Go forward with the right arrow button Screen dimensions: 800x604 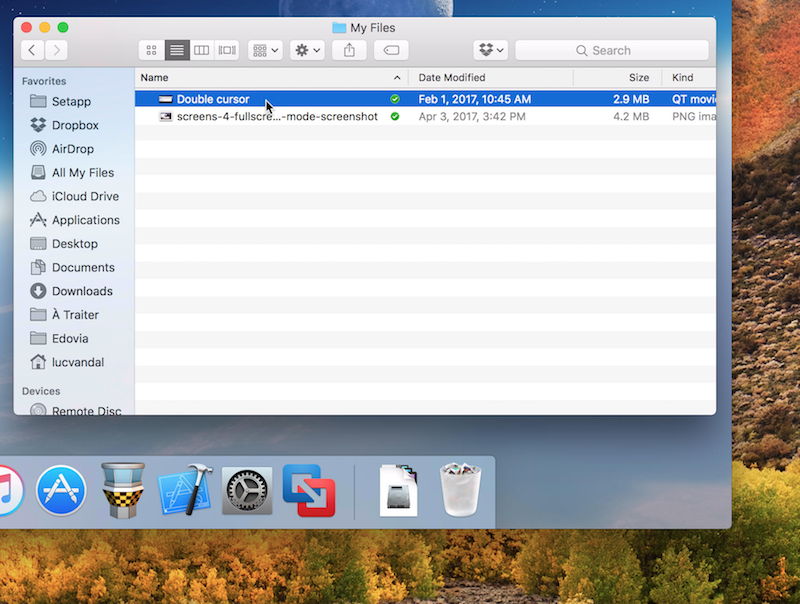pyautogui.click(x=56, y=50)
